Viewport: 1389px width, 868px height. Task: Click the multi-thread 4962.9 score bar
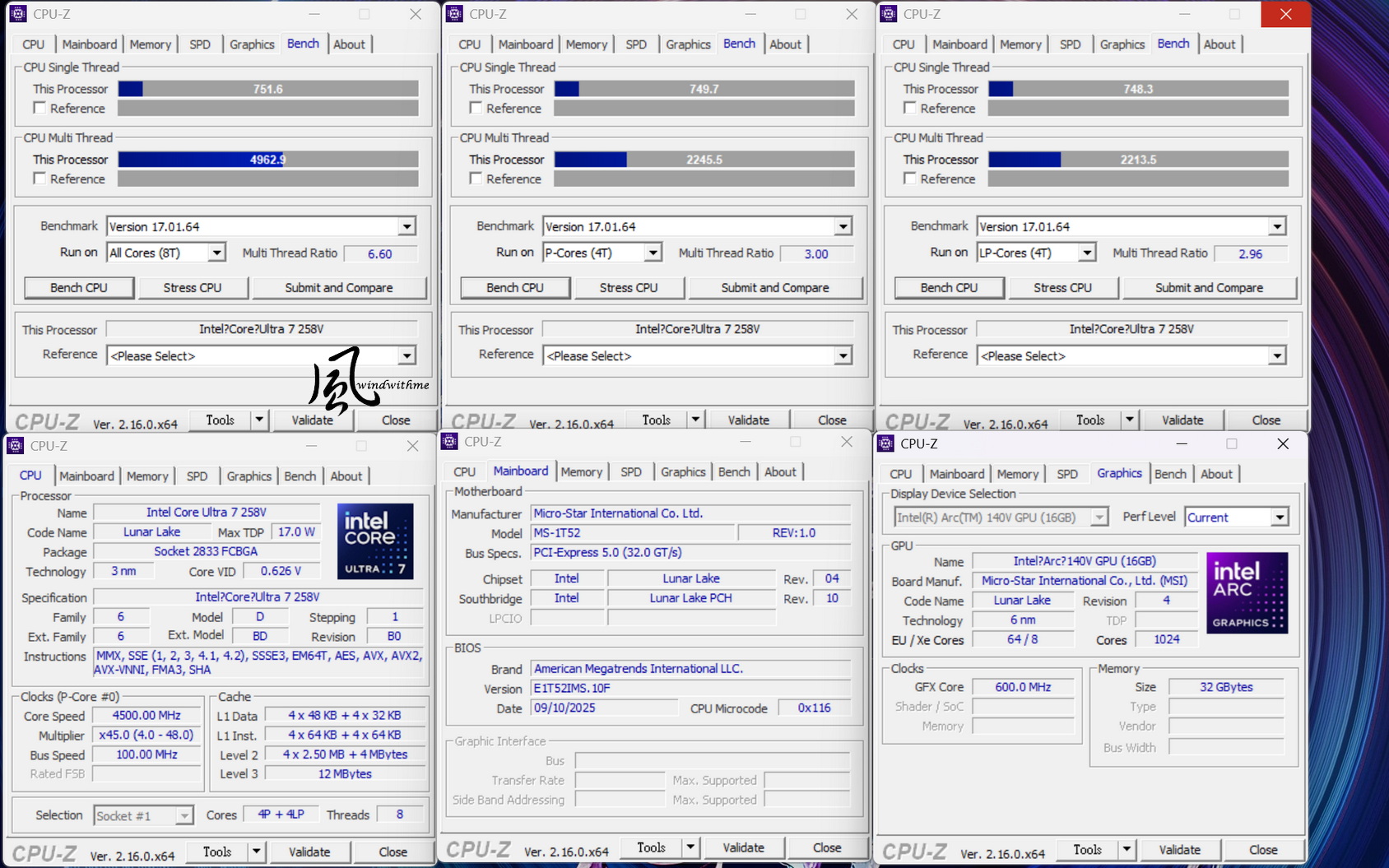tap(268, 160)
